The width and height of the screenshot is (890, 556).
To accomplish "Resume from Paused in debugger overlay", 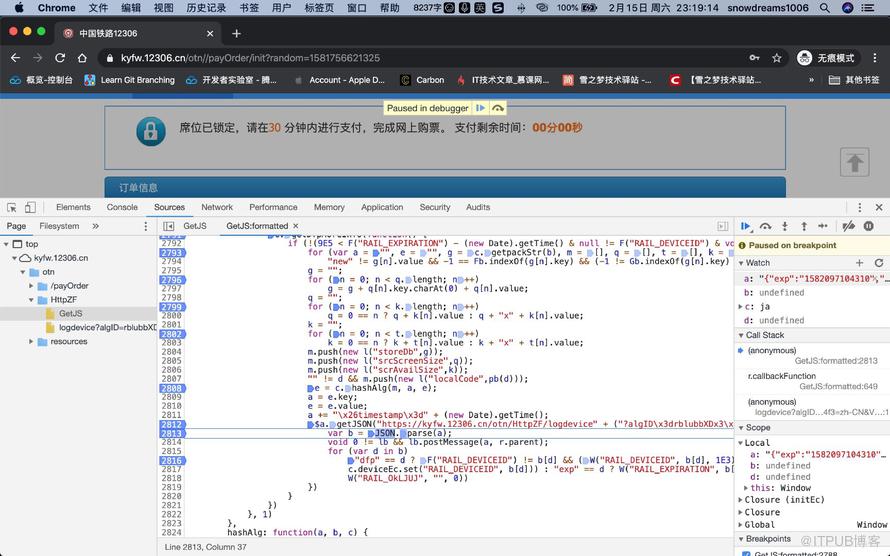I will pos(480,108).
